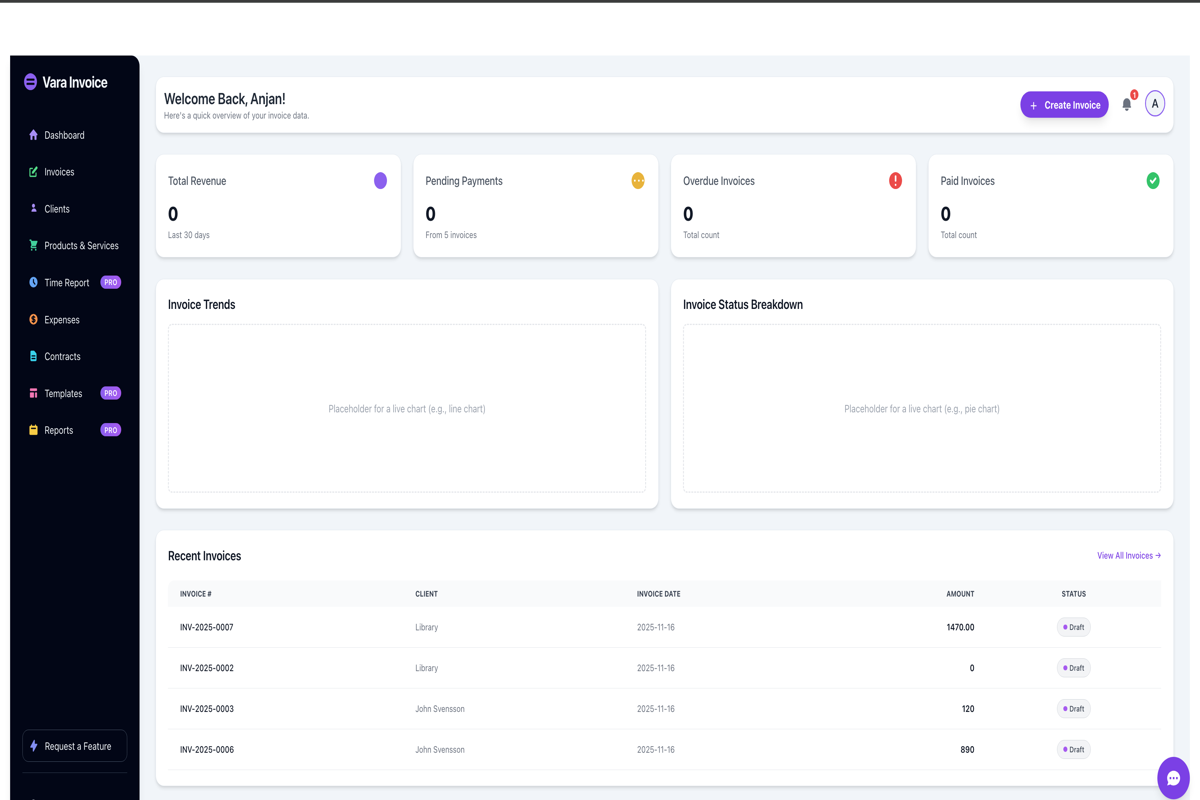Open the View All Invoices link
The width and height of the screenshot is (1200, 800).
coord(1128,555)
